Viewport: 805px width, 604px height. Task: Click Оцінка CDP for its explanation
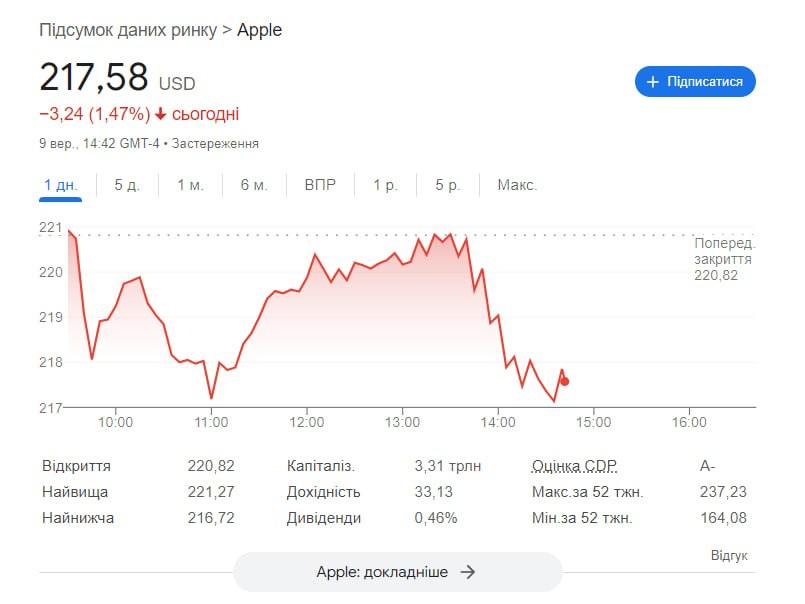(574, 465)
